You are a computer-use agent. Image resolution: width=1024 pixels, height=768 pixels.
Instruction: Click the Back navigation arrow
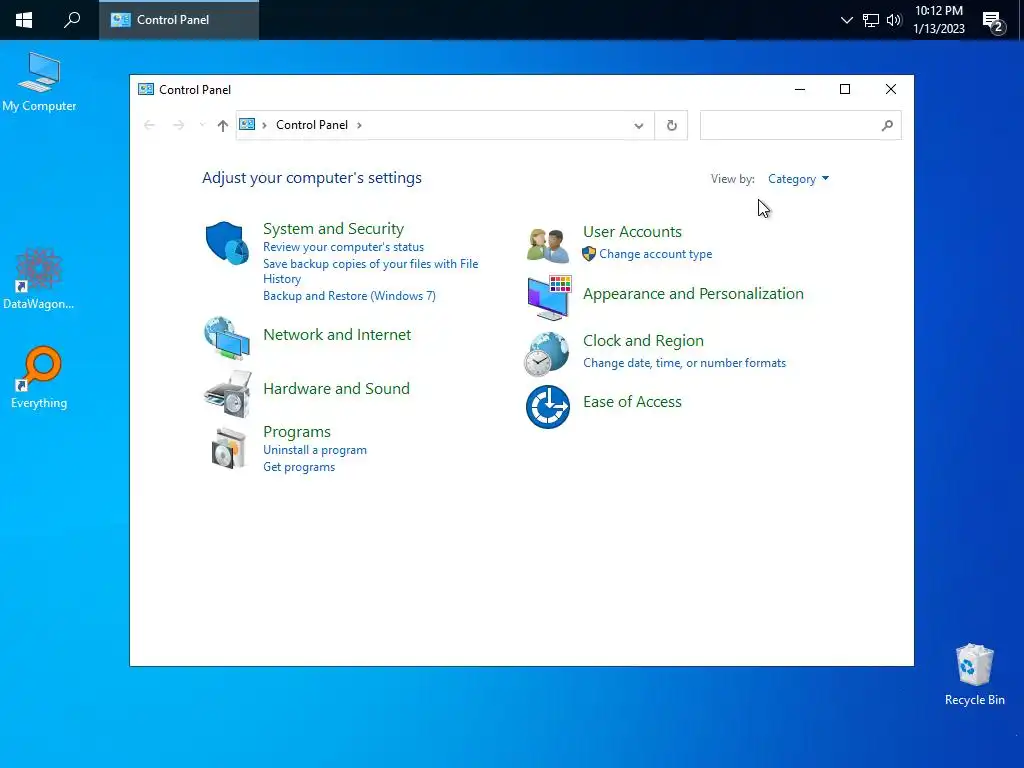[149, 125]
